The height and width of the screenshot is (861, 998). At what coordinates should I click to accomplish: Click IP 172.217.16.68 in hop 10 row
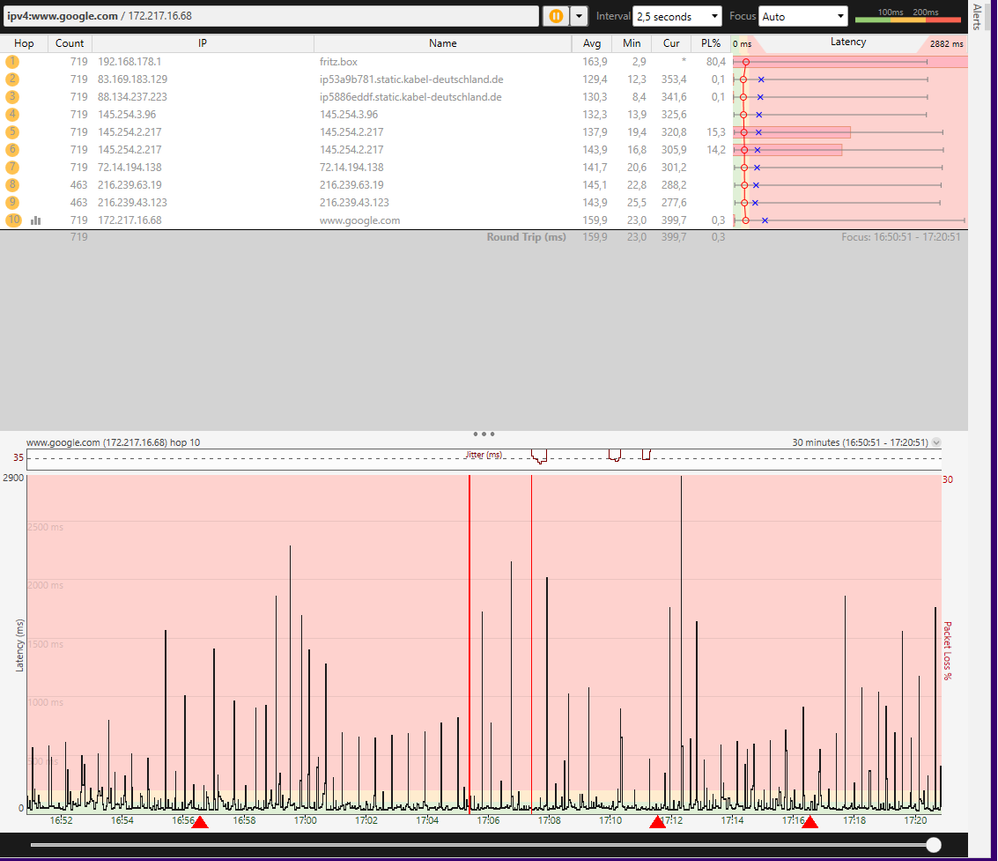tap(129, 220)
